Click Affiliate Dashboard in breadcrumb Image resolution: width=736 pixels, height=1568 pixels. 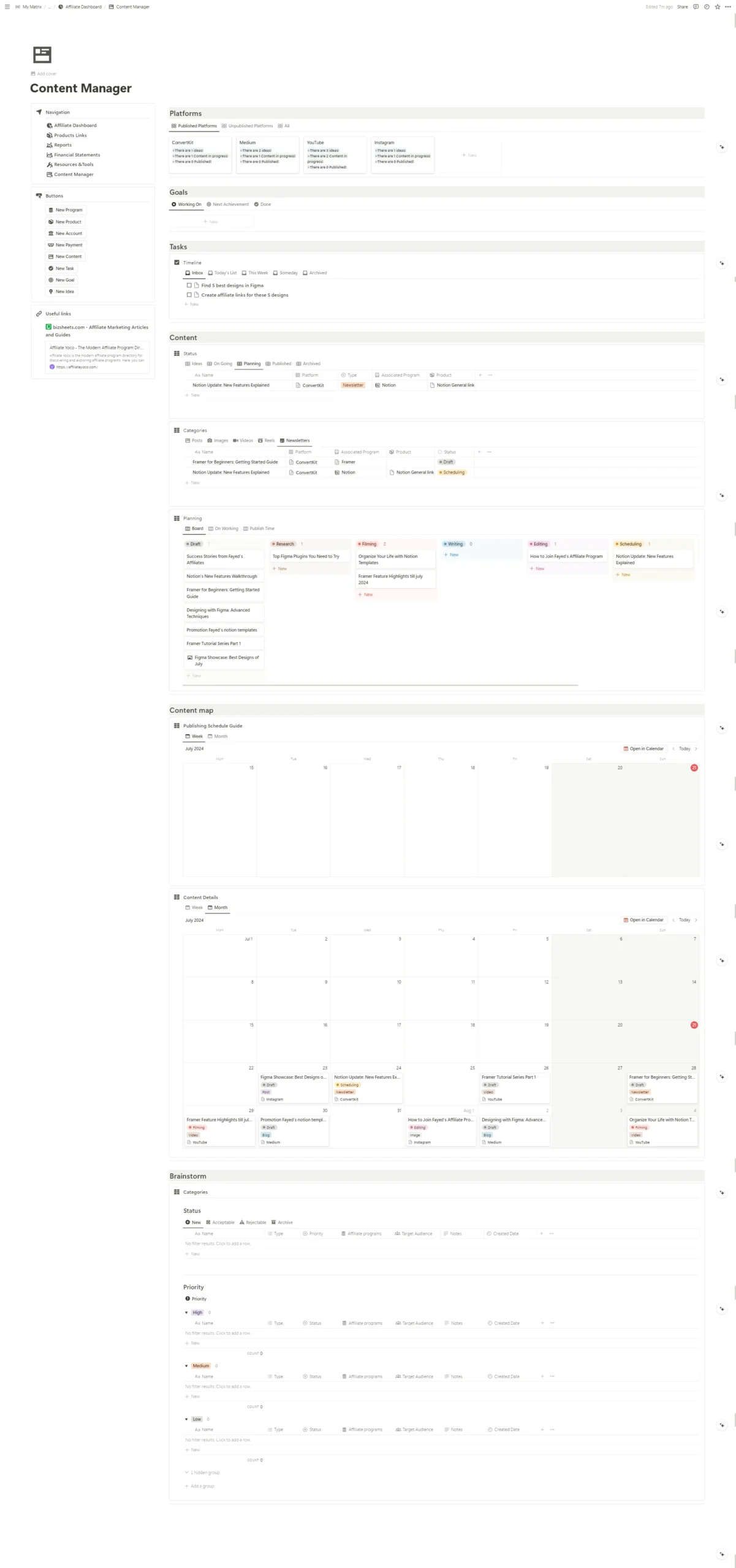pos(80,7)
